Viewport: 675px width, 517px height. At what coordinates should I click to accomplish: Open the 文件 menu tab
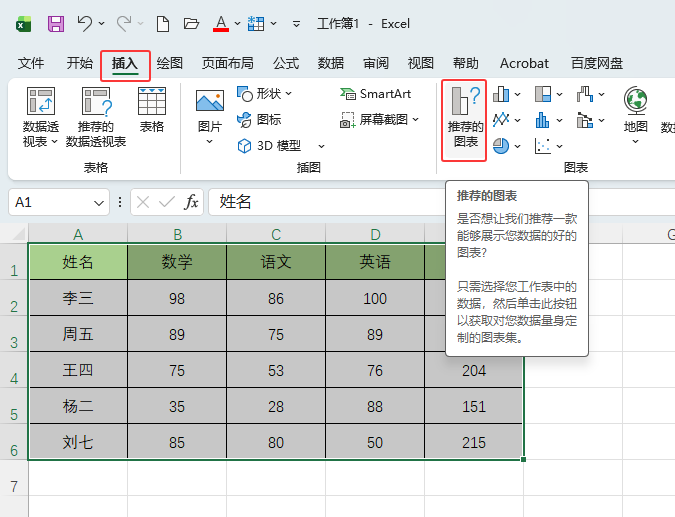31,63
